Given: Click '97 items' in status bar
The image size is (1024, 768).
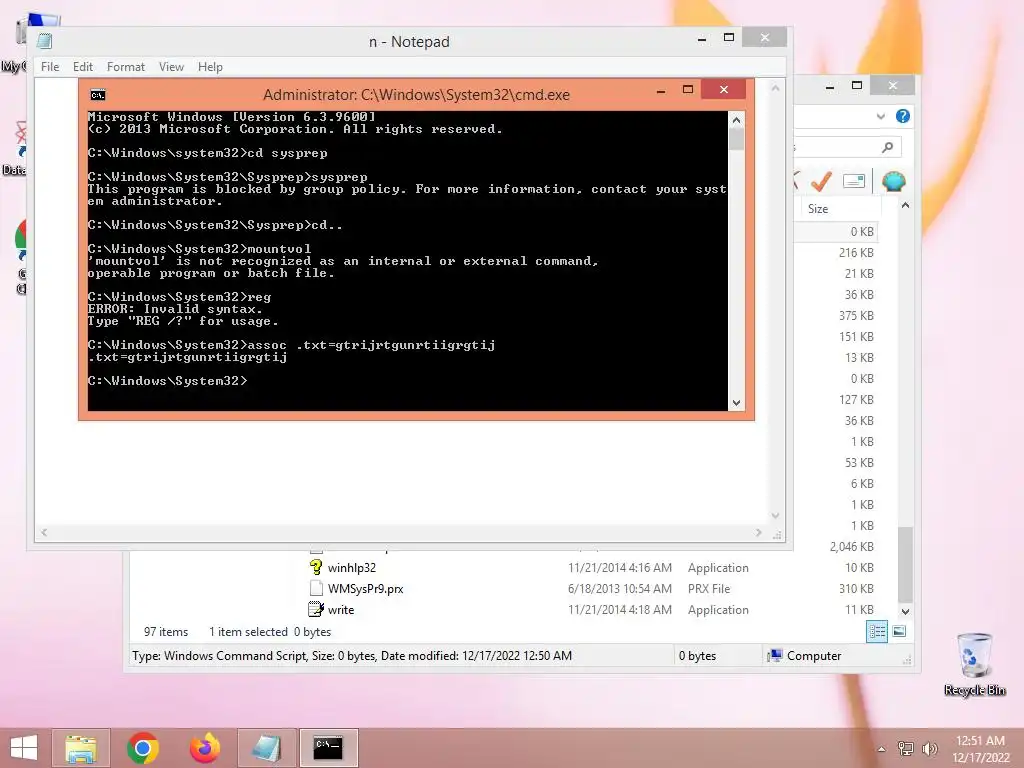Looking at the screenshot, I should (x=166, y=632).
